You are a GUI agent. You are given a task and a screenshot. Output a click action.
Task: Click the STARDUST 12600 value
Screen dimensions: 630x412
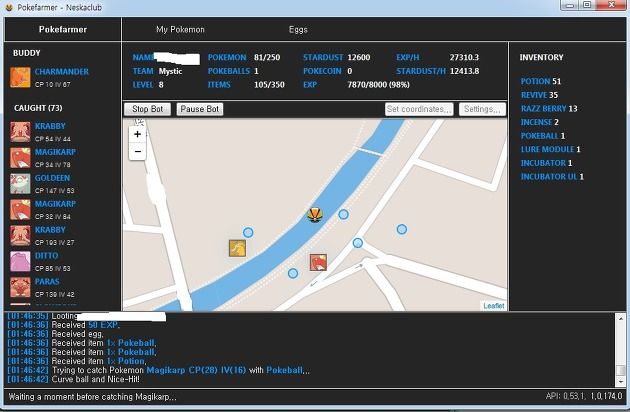click(359, 57)
